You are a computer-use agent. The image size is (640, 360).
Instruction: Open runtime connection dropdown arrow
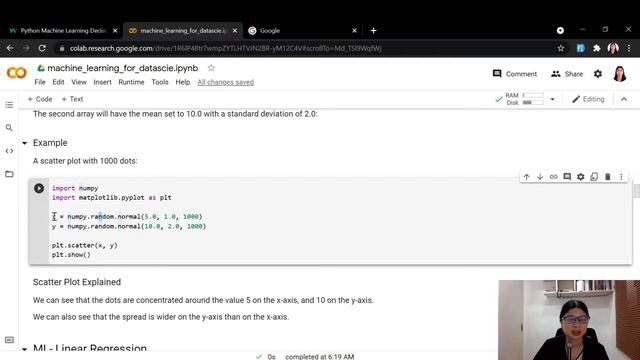point(552,99)
